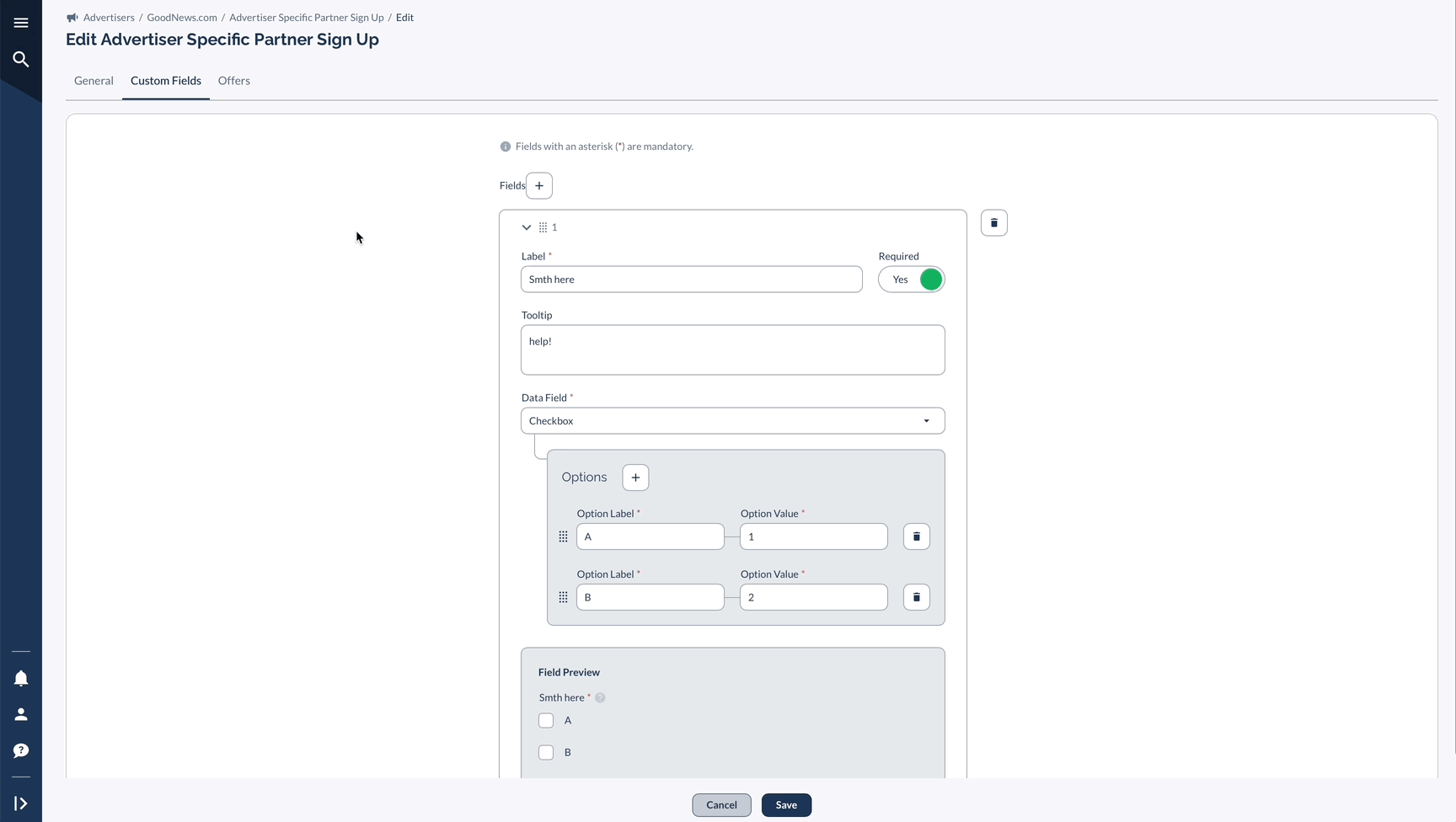1456x822 pixels.
Task: Add a new field with plus button
Action: (539, 185)
